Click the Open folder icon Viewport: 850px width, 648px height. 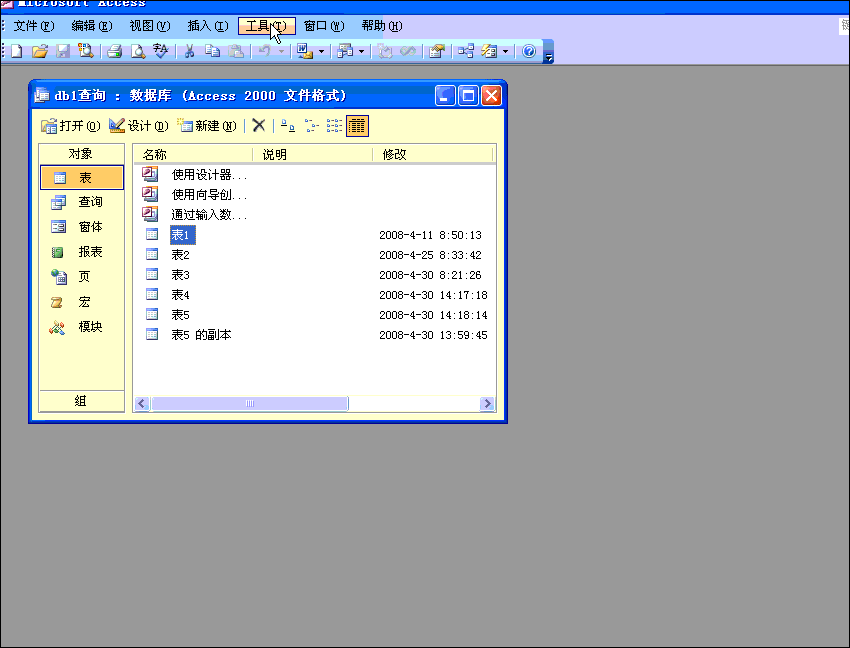40,52
